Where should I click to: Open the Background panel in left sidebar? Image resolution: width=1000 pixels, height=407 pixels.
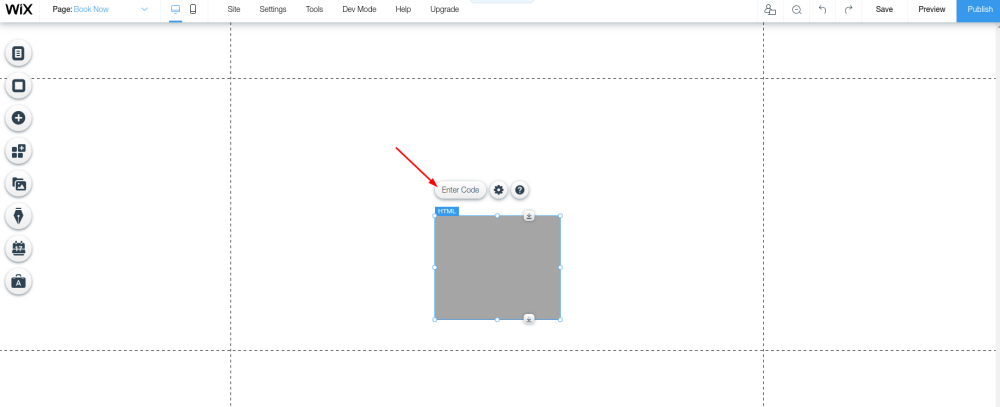pos(18,86)
